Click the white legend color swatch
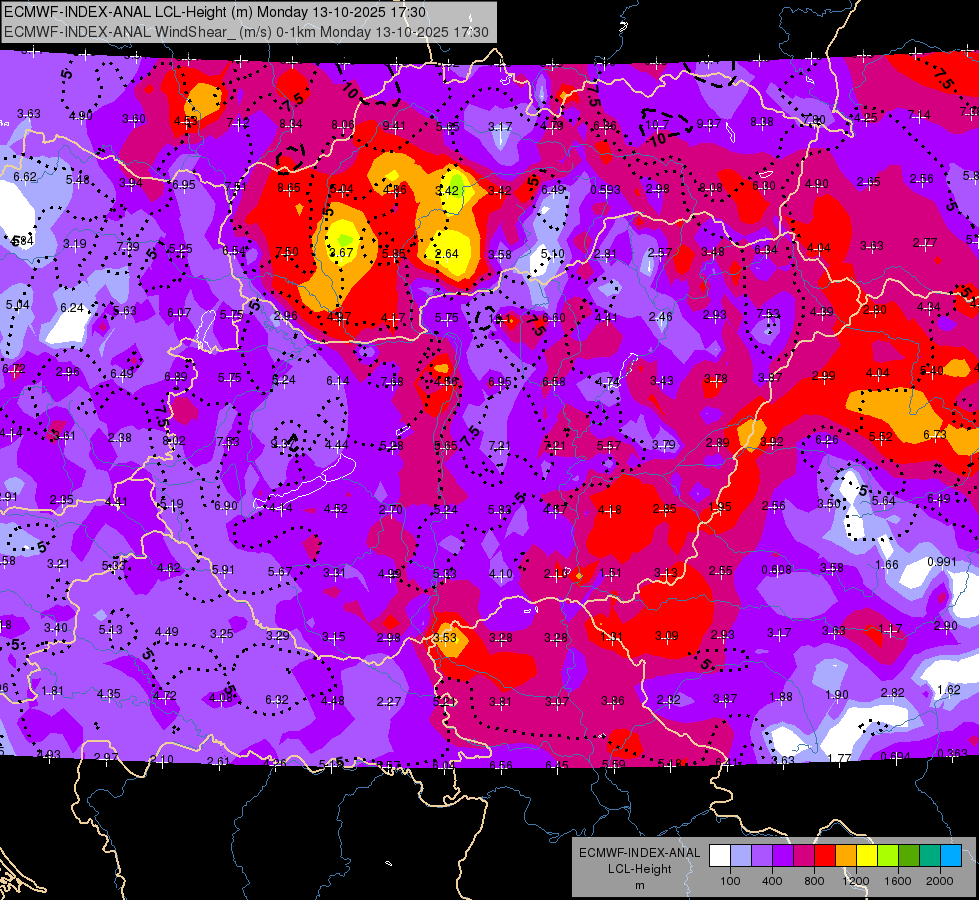Screen dimensions: 979x900 click(720, 856)
